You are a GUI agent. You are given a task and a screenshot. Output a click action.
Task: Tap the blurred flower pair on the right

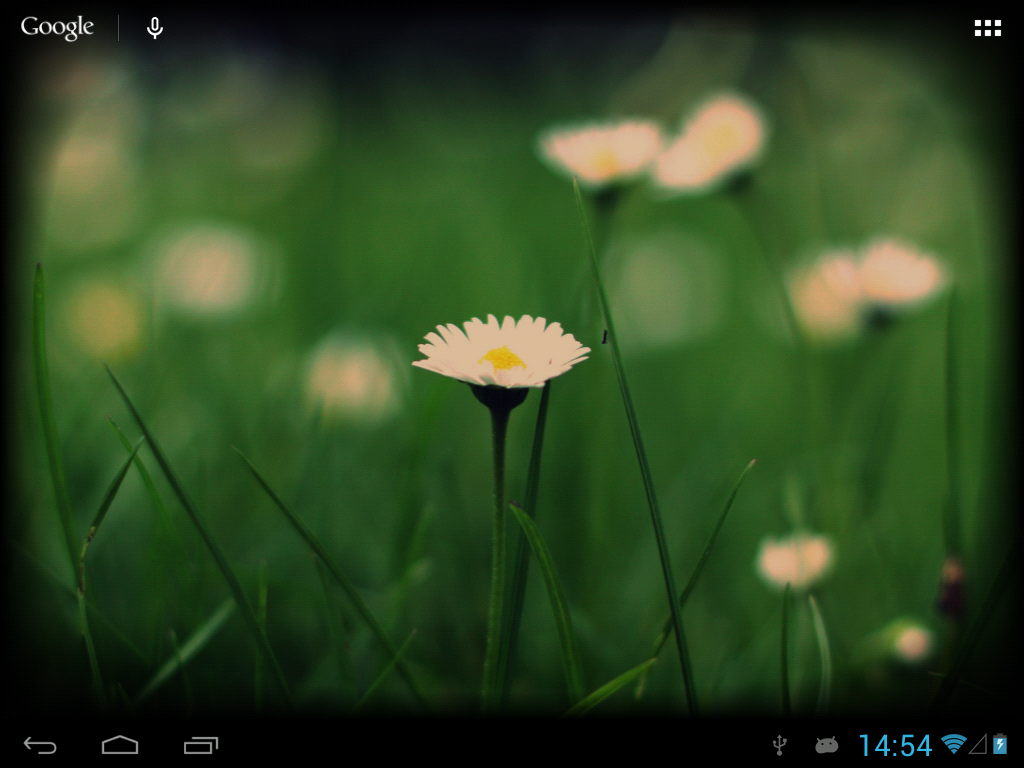(866, 283)
